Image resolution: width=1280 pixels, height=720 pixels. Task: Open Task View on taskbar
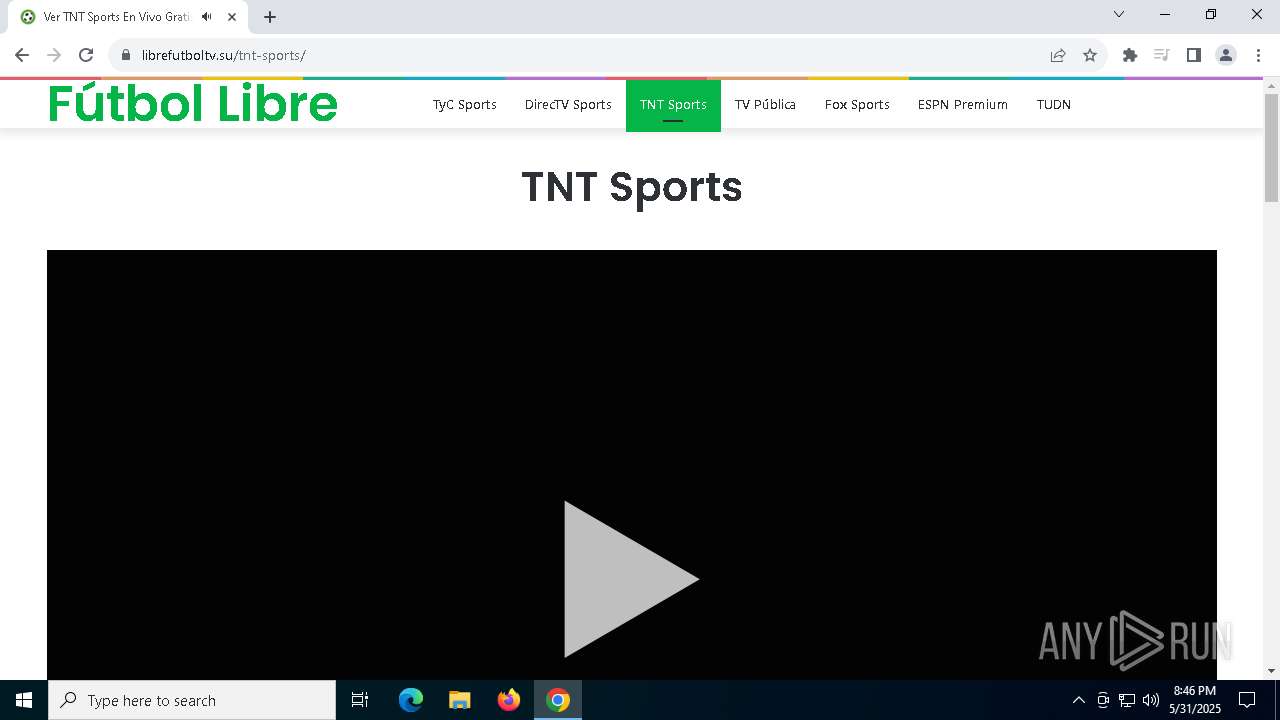(360, 700)
